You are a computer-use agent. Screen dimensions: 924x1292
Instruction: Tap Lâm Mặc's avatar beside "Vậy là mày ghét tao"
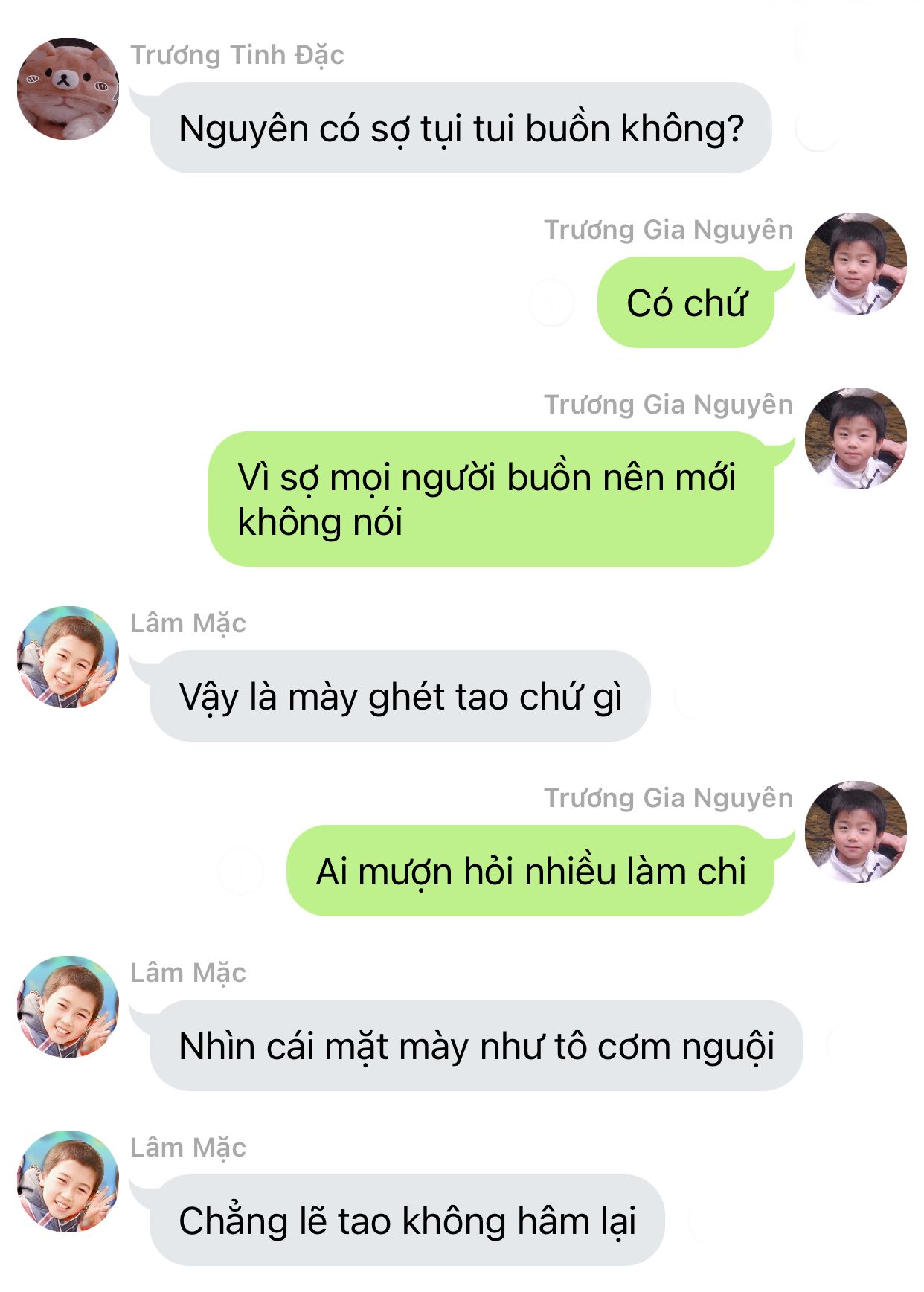click(x=68, y=657)
